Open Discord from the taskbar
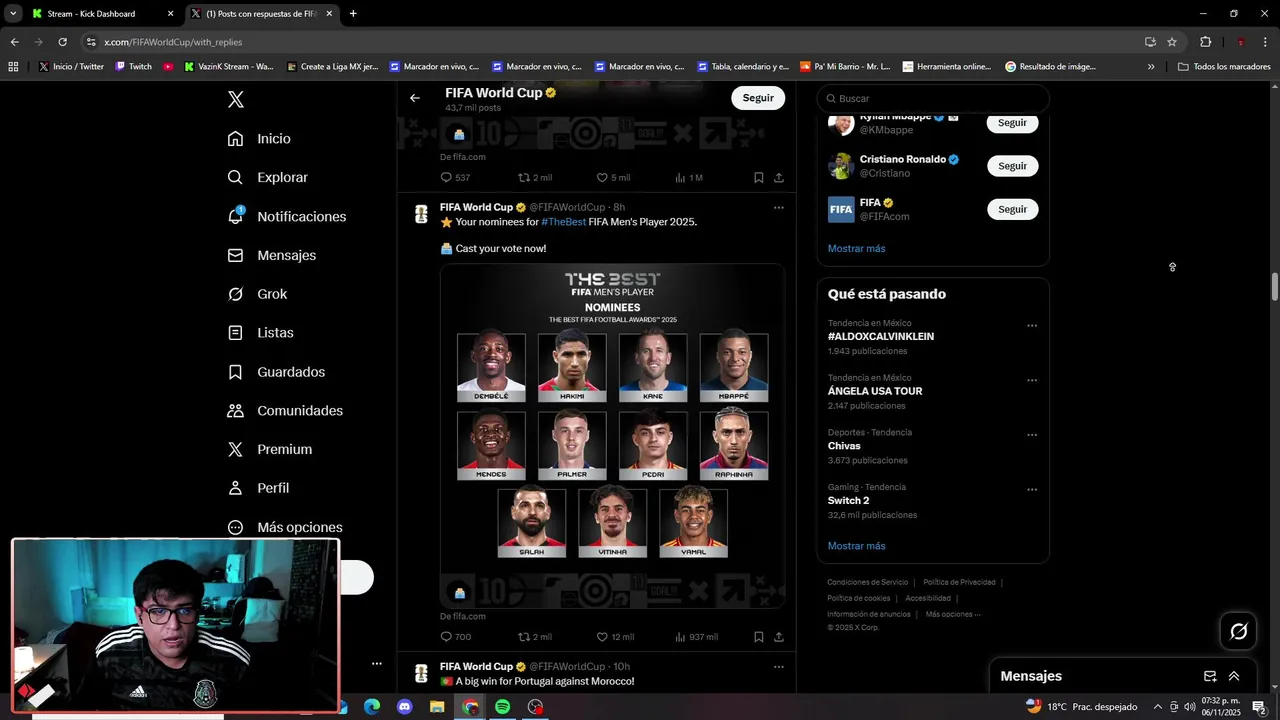The image size is (1280, 720). [x=404, y=707]
